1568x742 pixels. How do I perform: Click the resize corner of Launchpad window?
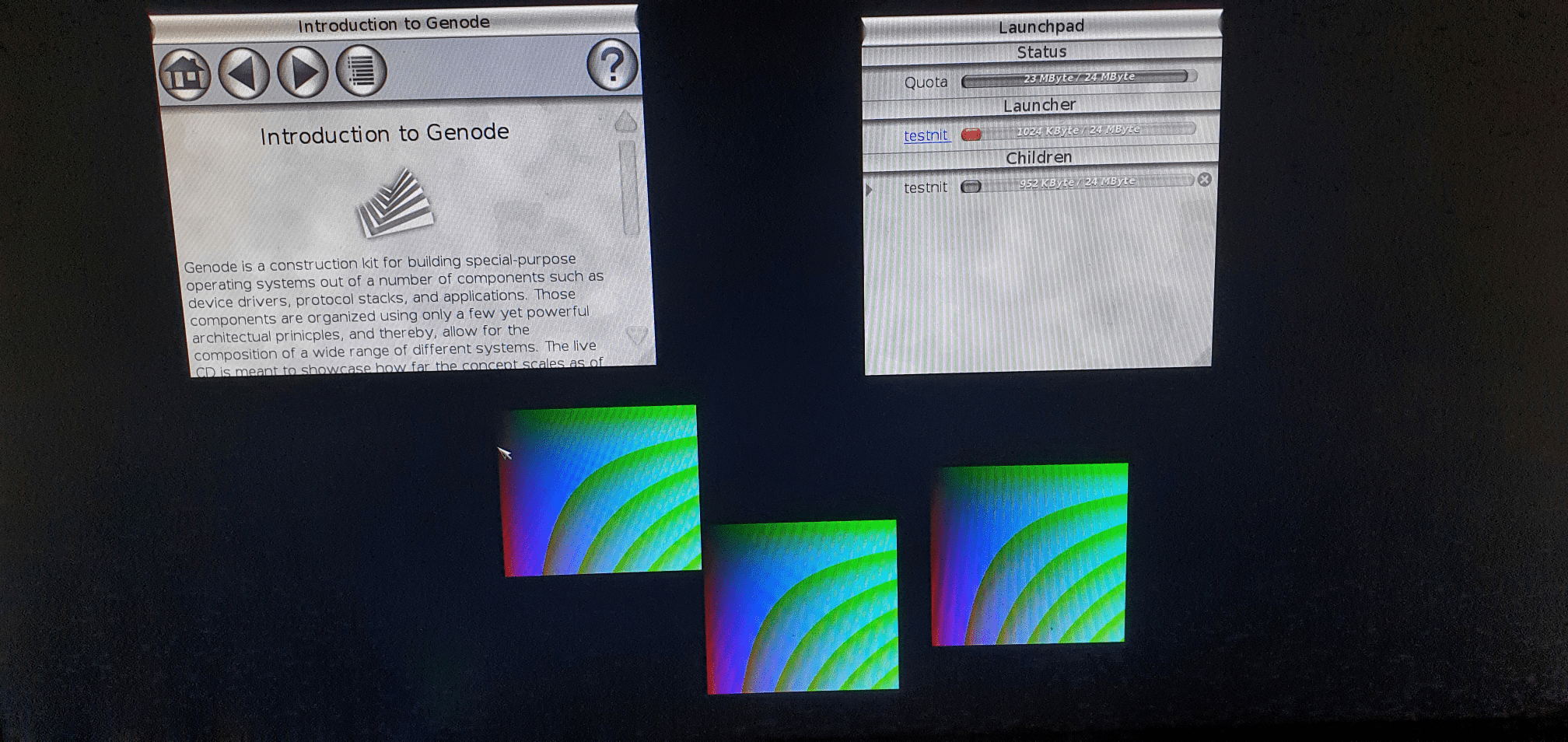click(1203, 358)
